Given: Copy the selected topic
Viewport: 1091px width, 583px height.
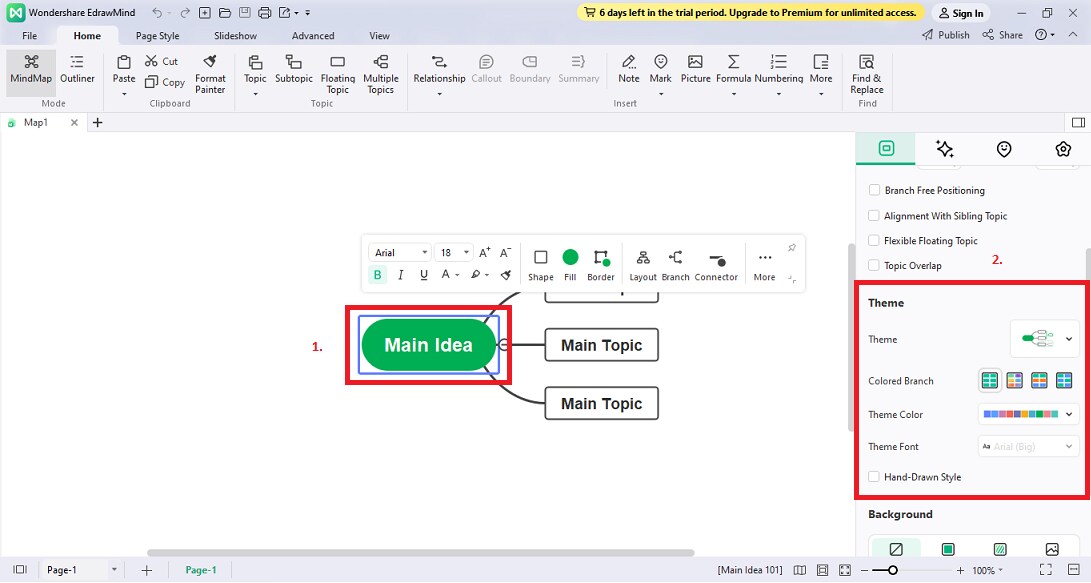Looking at the screenshot, I should tap(165, 82).
